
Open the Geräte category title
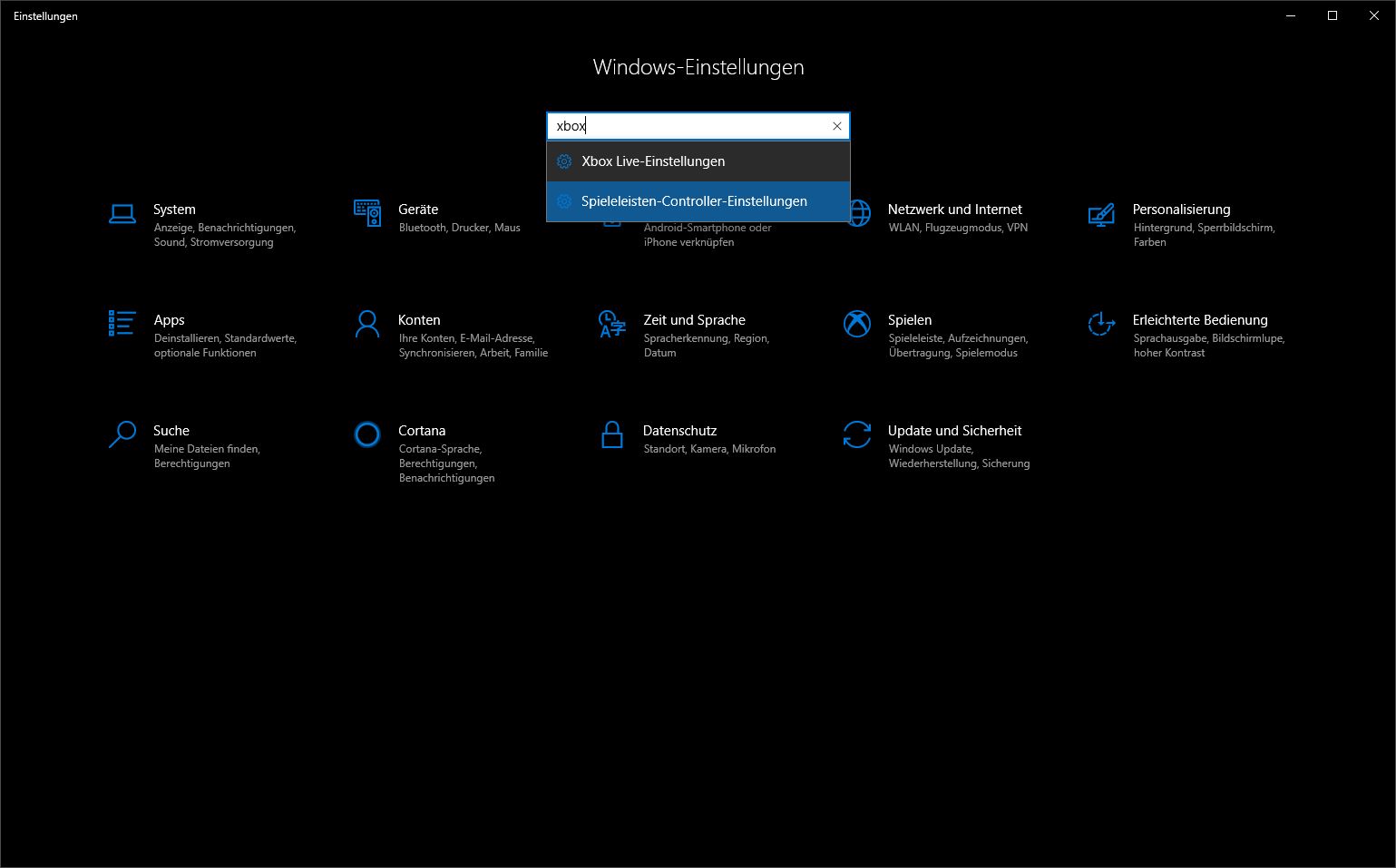[418, 210]
